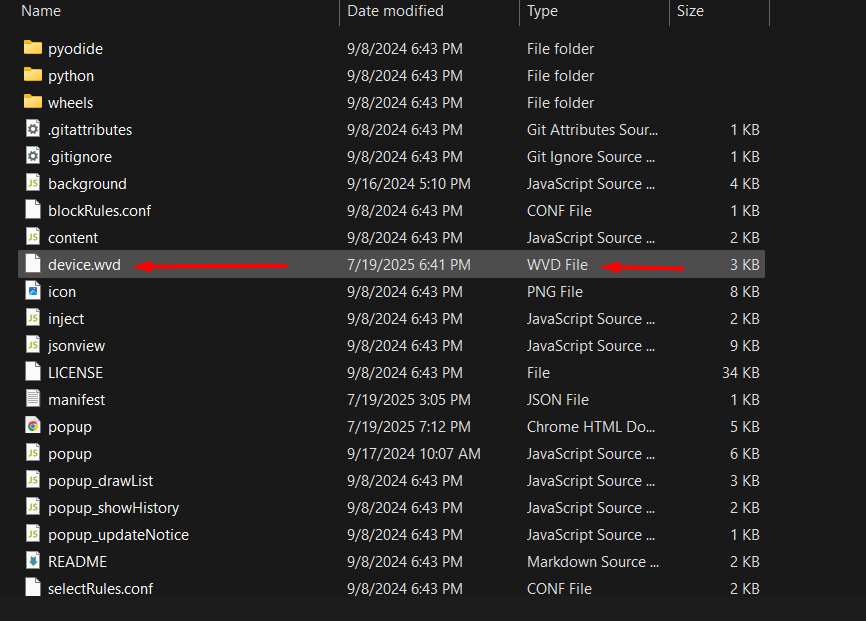Click the python folder icon

33,75
